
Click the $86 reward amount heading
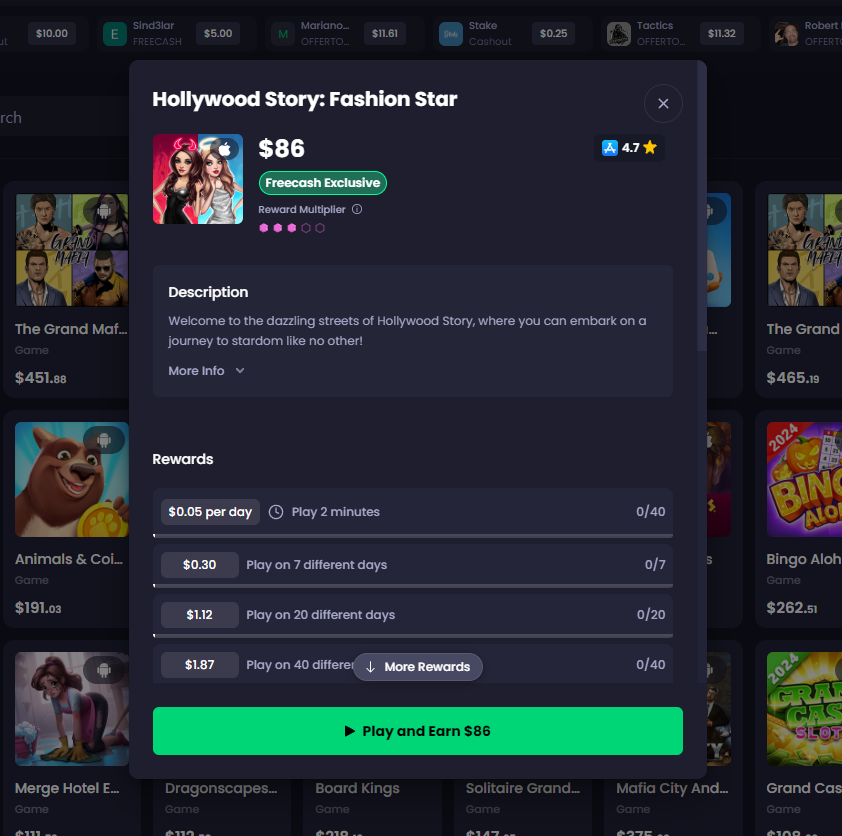click(x=281, y=149)
